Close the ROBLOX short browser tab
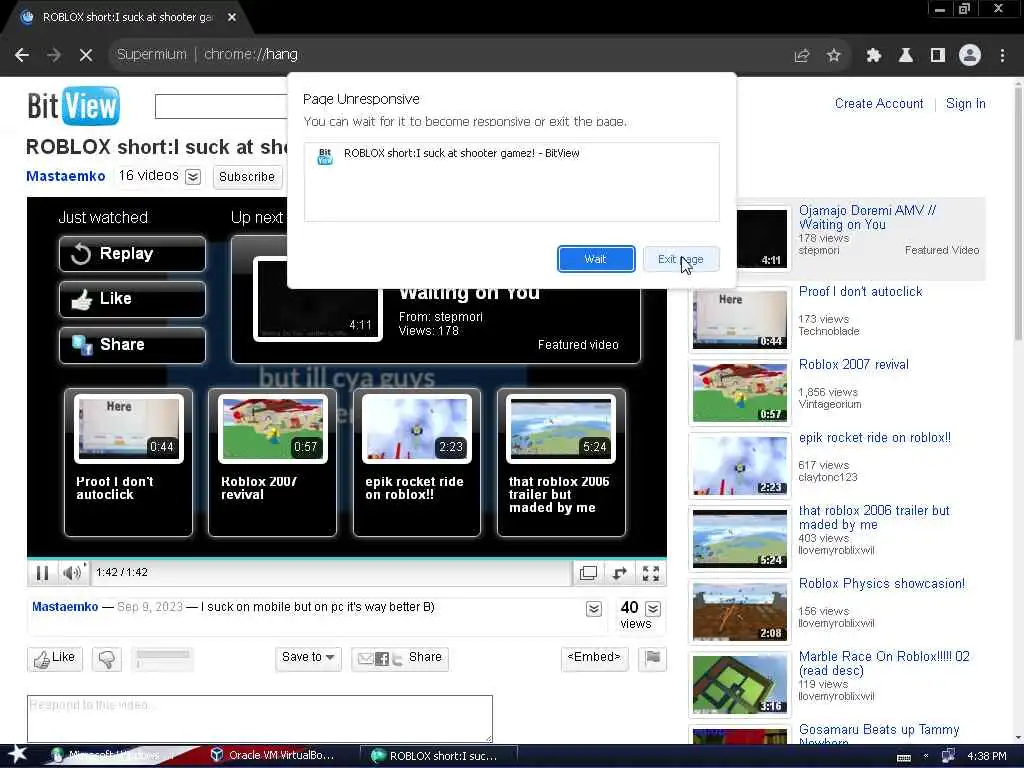This screenshot has height=768, width=1024. 232,18
